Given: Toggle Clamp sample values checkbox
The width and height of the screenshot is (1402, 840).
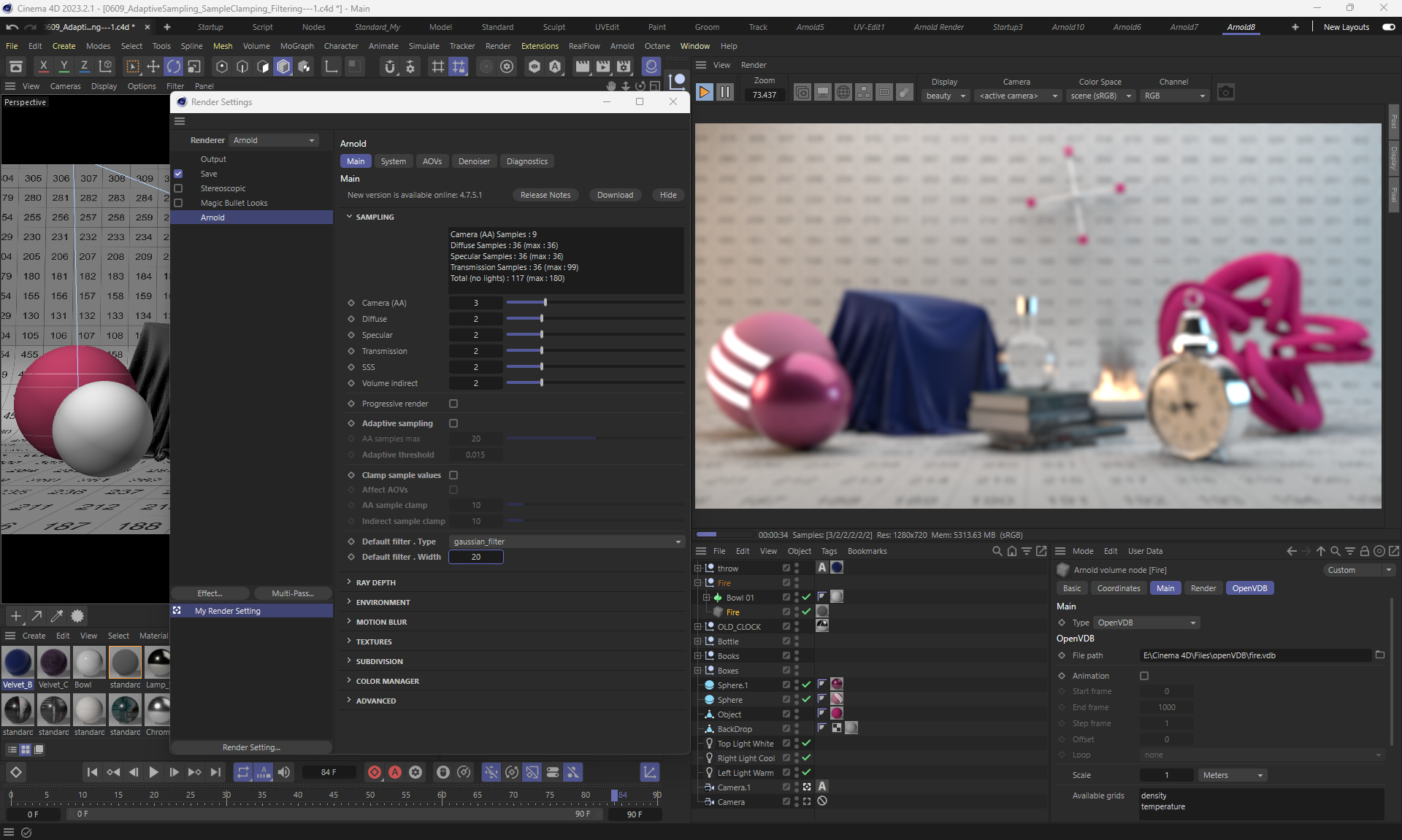Looking at the screenshot, I should tap(453, 475).
